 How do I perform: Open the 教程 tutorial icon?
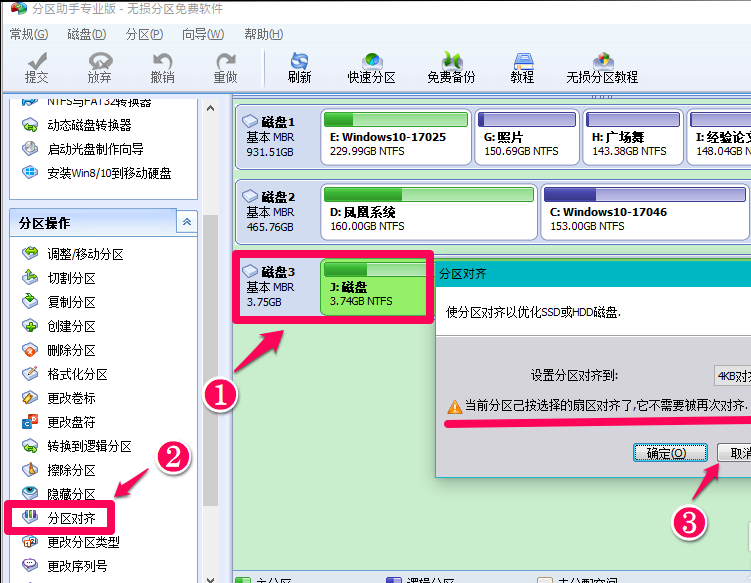pyautogui.click(x=521, y=67)
